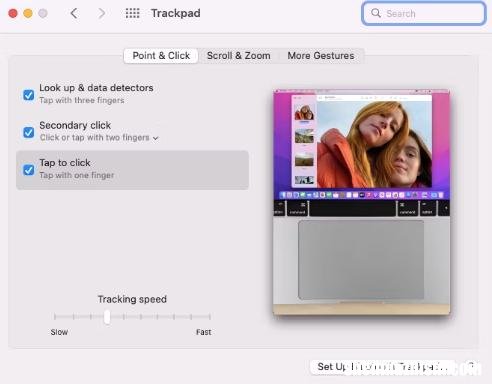Click the Tracking speed slider handle
This screenshot has width=492, height=384.
107,317
